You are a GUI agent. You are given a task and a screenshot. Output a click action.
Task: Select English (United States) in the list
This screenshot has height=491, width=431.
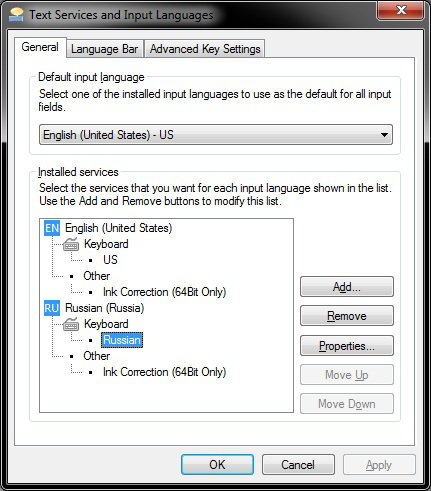119,228
